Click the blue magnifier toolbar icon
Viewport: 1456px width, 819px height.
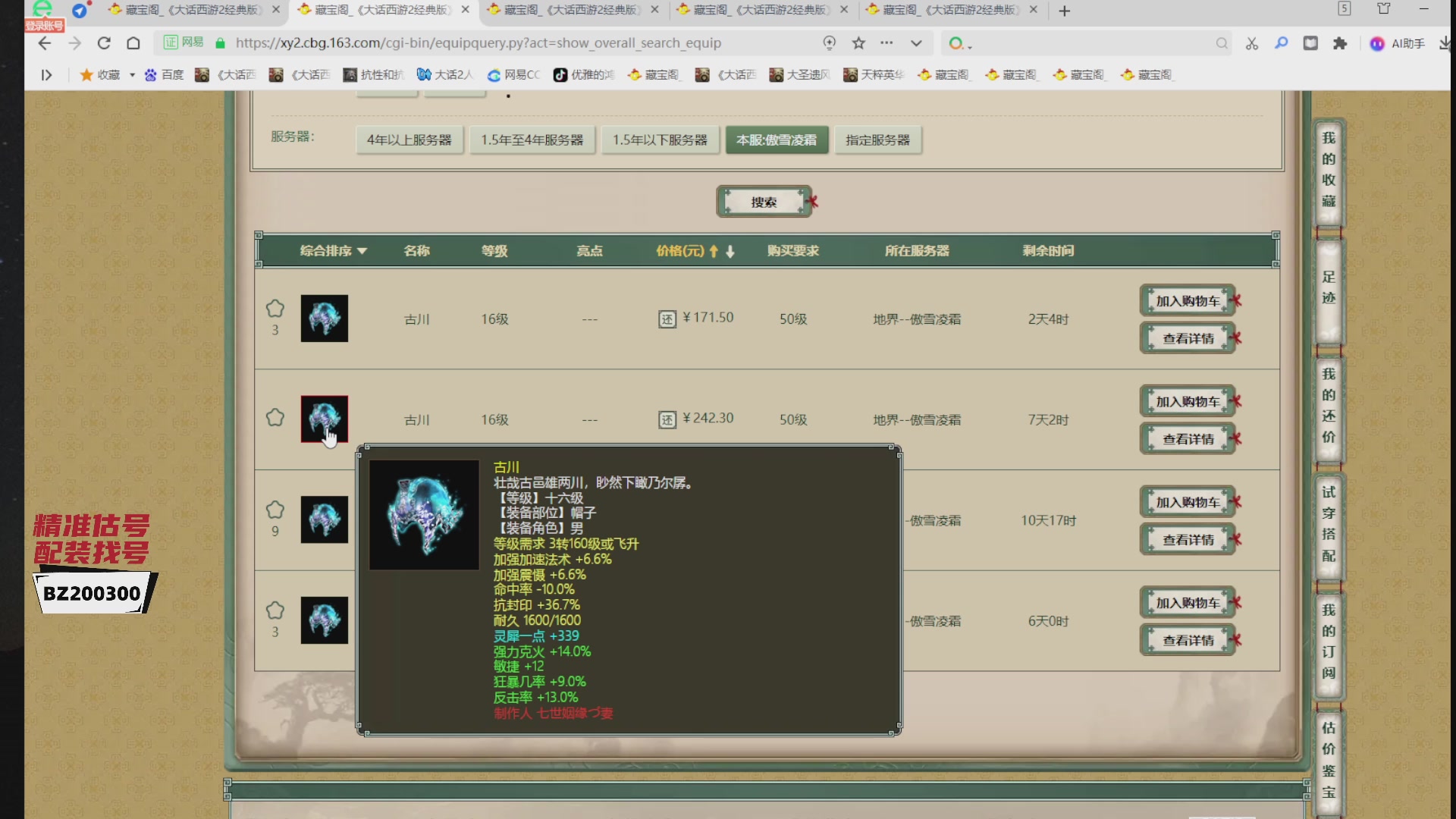(1282, 43)
